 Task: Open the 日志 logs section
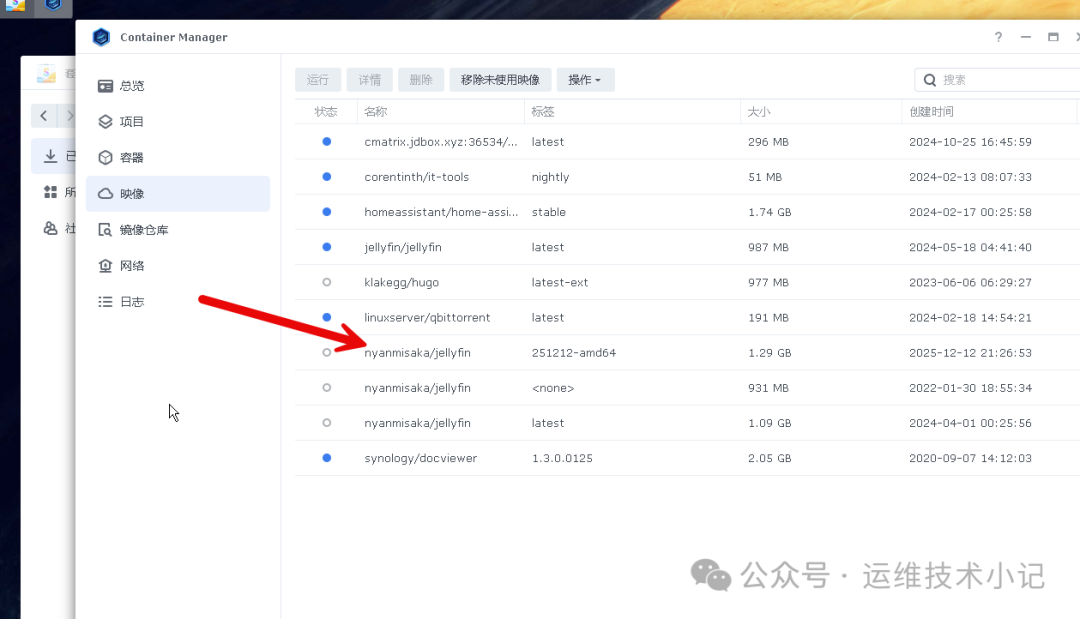[178, 302]
